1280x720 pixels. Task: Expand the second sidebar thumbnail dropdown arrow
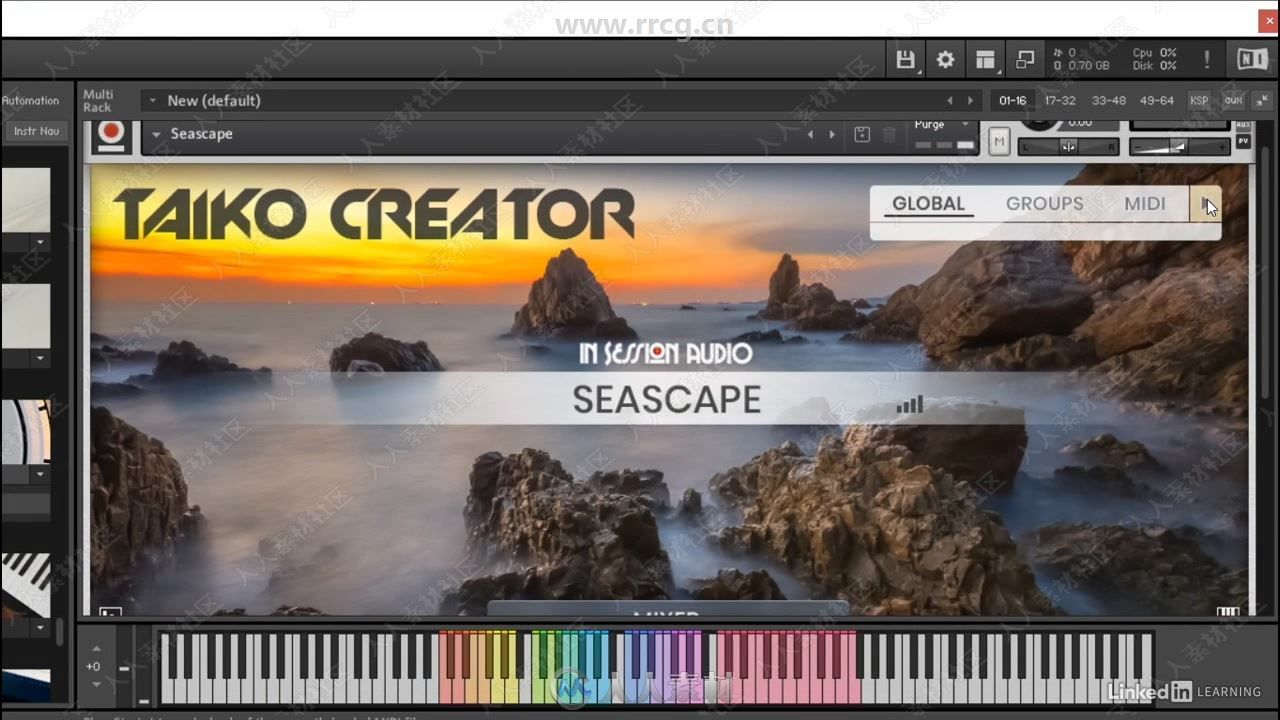pyautogui.click(x=40, y=358)
